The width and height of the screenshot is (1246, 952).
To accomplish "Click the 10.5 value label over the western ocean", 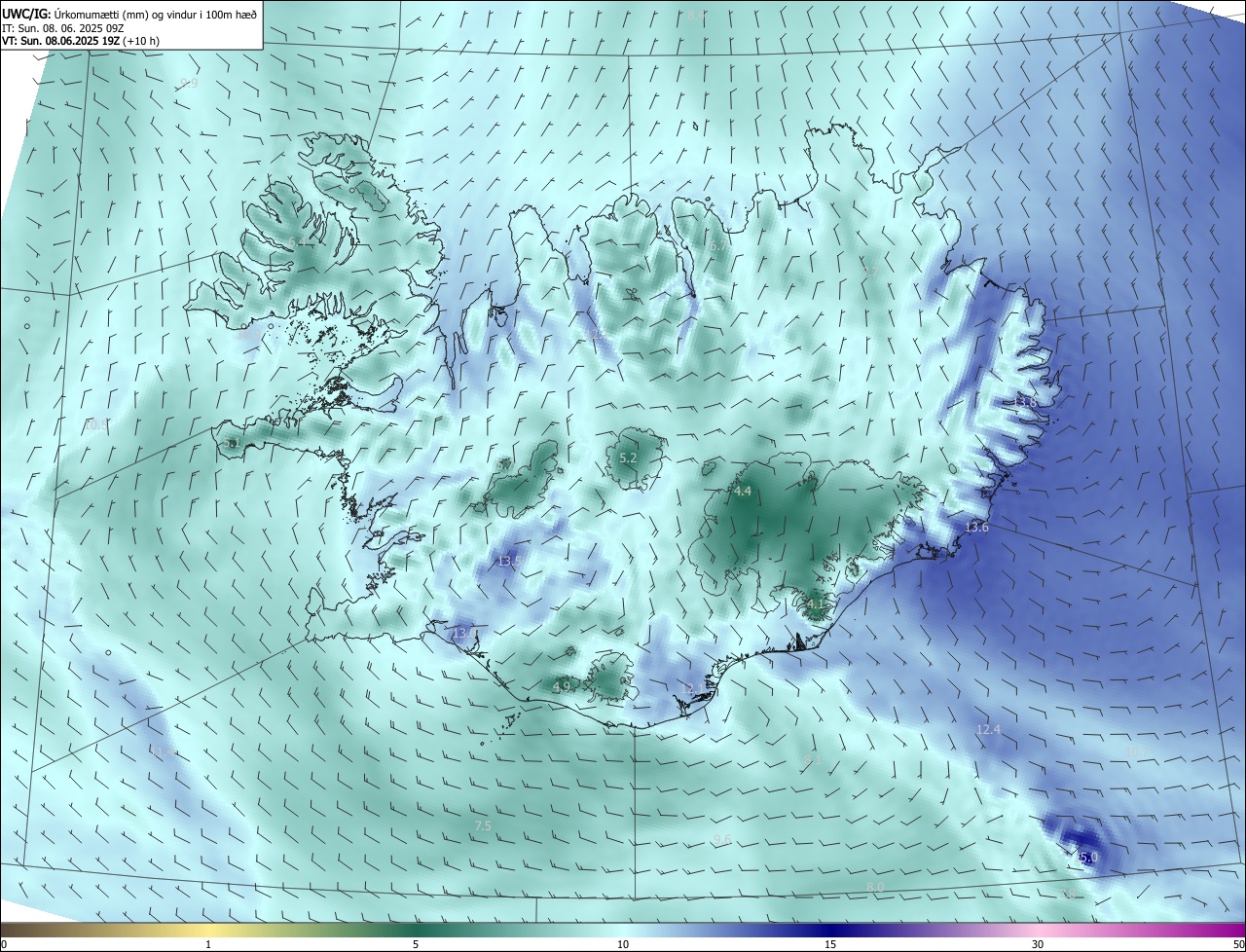I will (96, 424).
